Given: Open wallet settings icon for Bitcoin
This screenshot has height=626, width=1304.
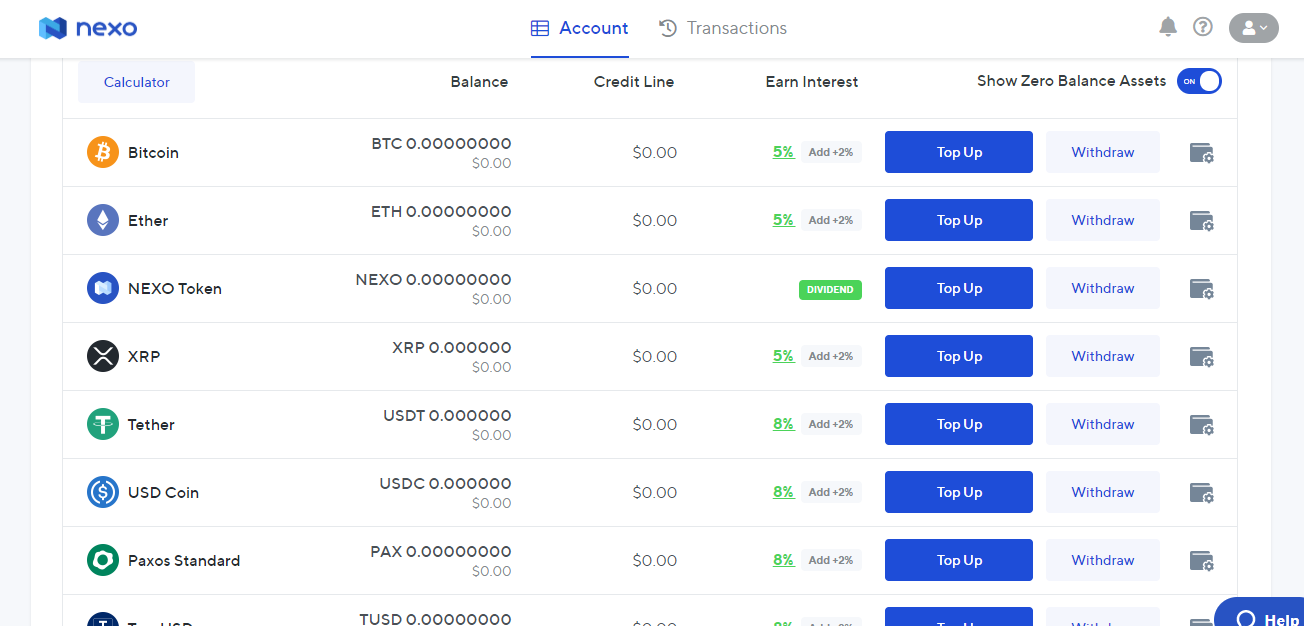Looking at the screenshot, I should 1201,153.
